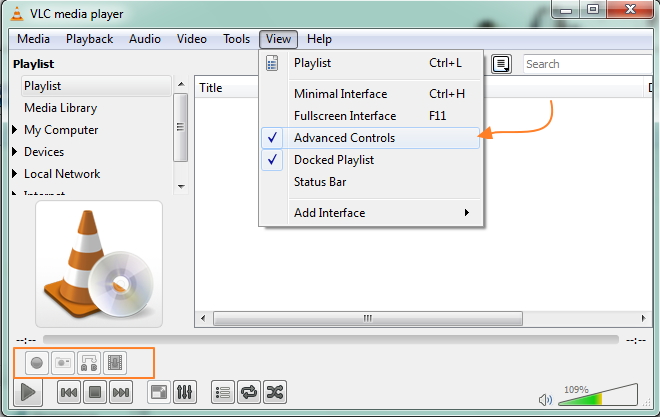
Task: Open the Playback menu
Action: (90, 39)
